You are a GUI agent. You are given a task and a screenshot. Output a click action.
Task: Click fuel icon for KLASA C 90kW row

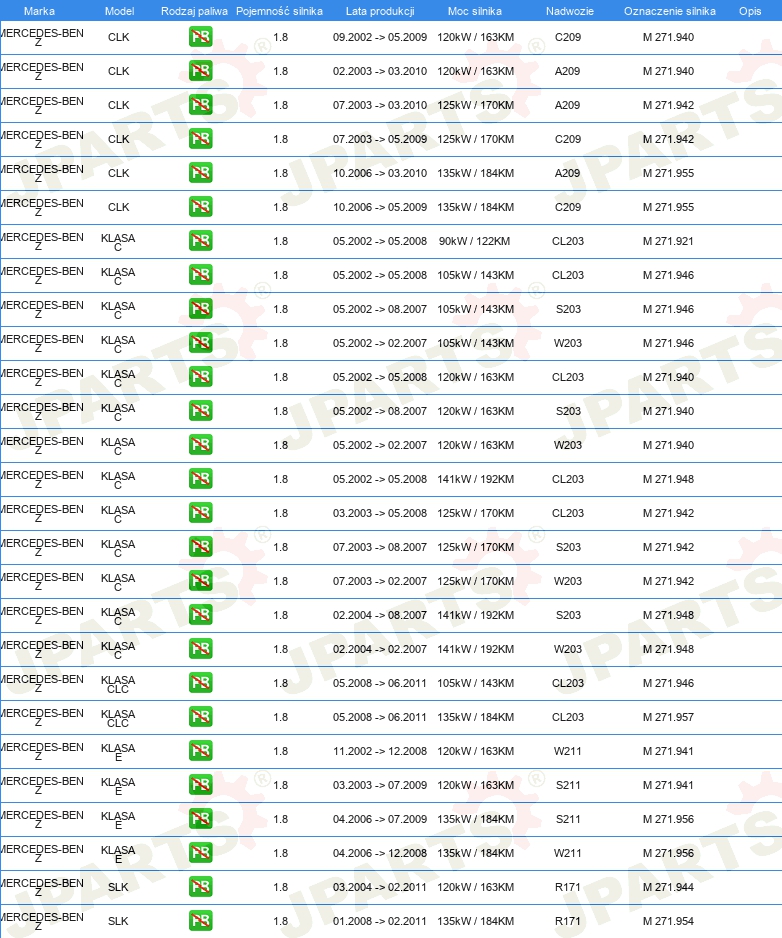point(200,241)
